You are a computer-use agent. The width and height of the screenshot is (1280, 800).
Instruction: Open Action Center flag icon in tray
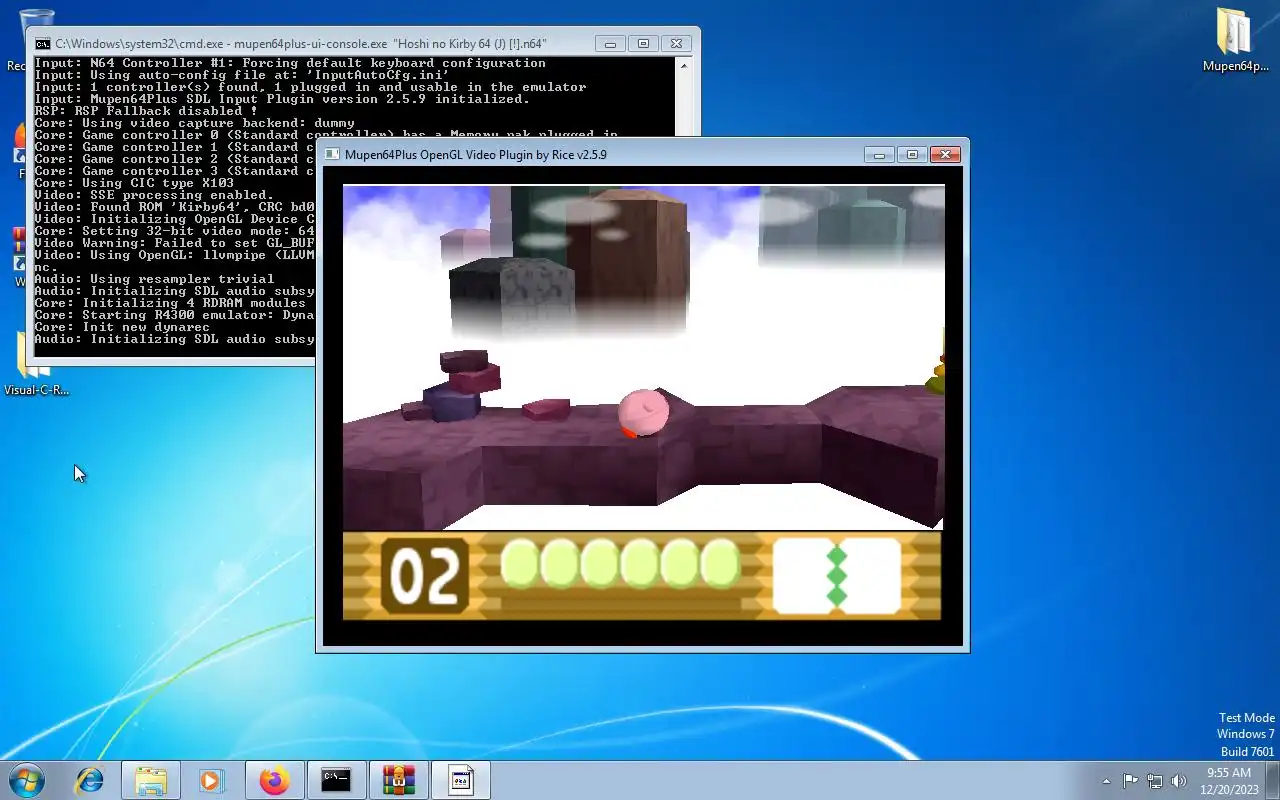pyautogui.click(x=1130, y=781)
